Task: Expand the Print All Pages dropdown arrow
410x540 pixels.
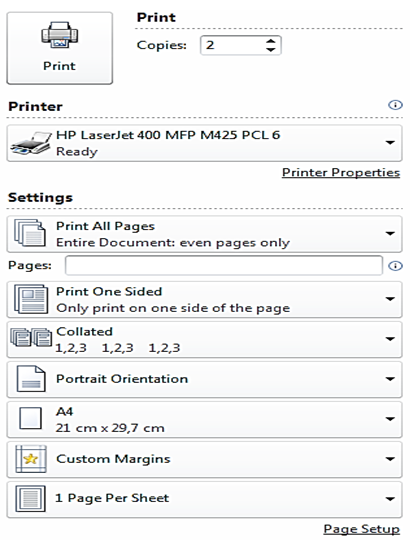Action: (x=390, y=234)
